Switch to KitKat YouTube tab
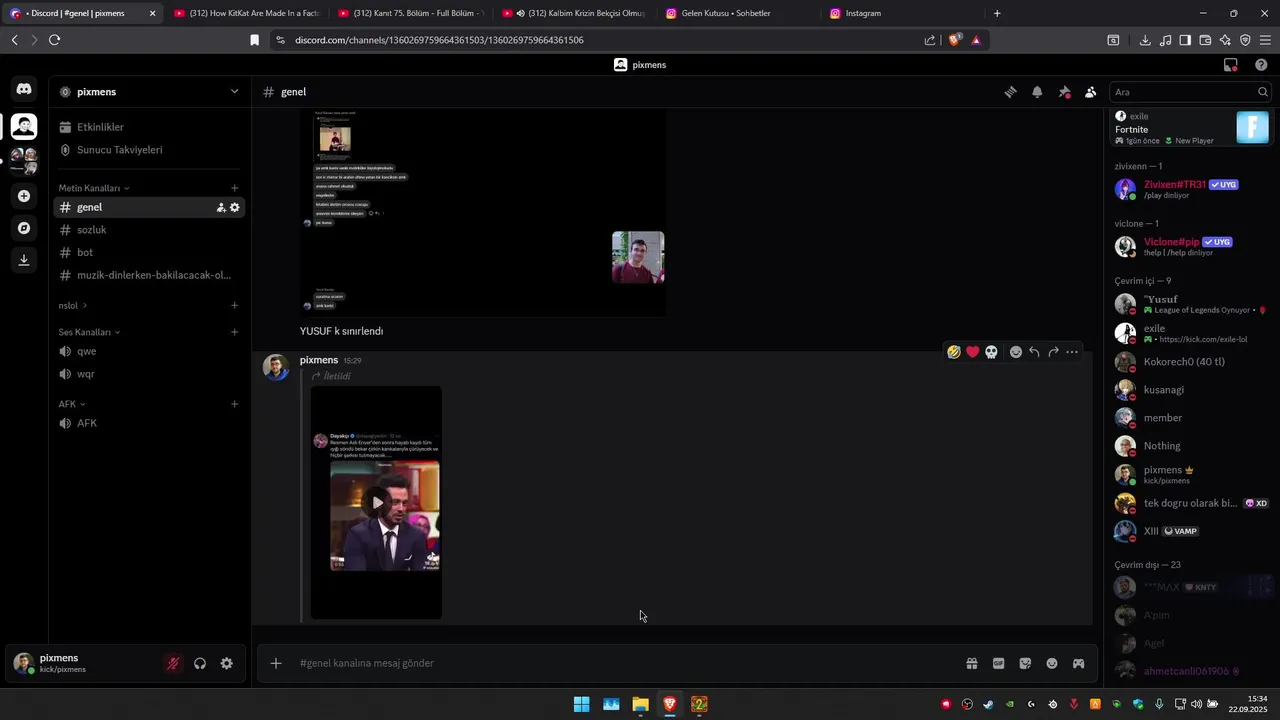Viewport: 1280px width, 720px height. pyautogui.click(x=245, y=13)
